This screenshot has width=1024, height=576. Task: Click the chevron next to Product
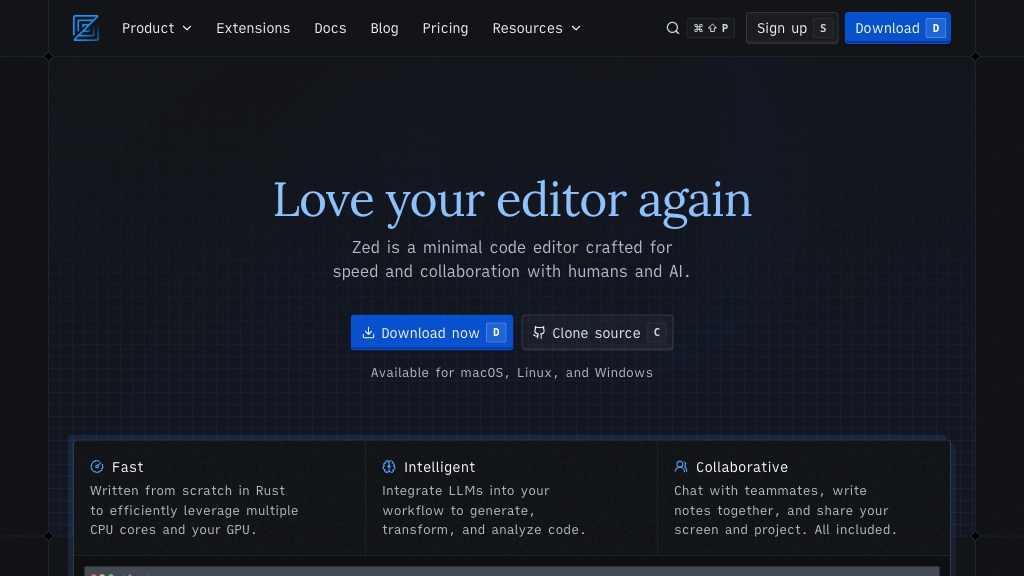187,28
